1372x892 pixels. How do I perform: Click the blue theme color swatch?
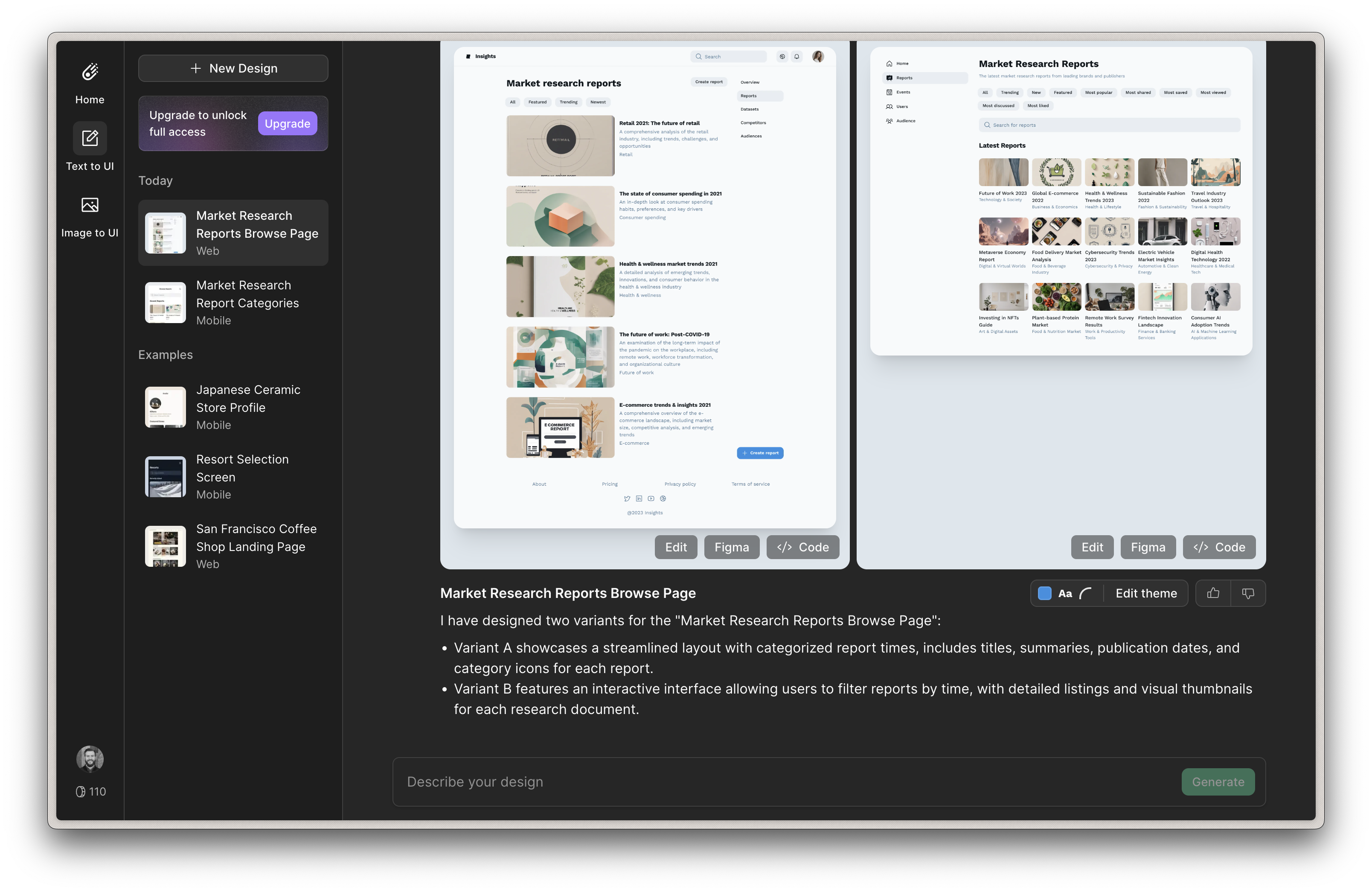pyautogui.click(x=1044, y=593)
